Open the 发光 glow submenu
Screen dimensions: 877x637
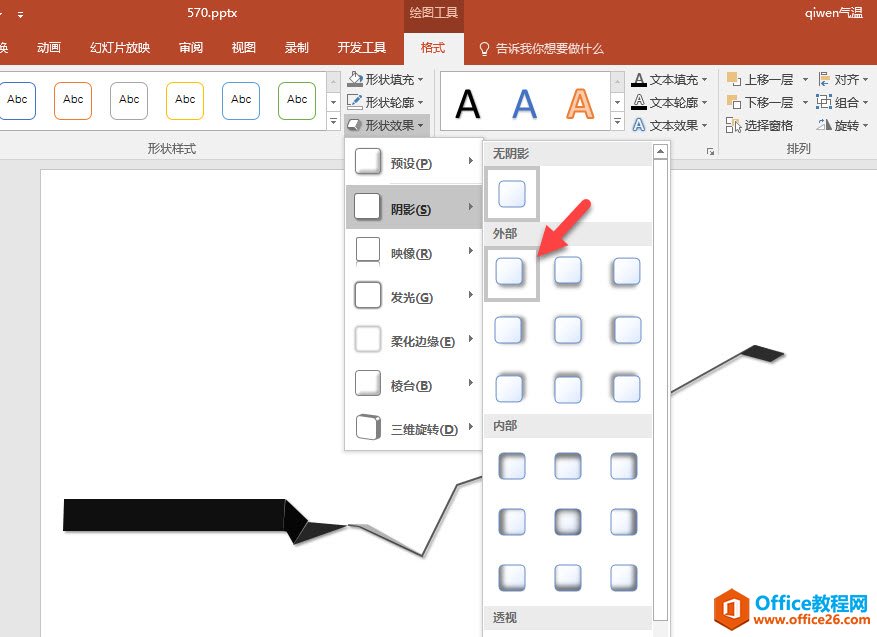(x=412, y=297)
